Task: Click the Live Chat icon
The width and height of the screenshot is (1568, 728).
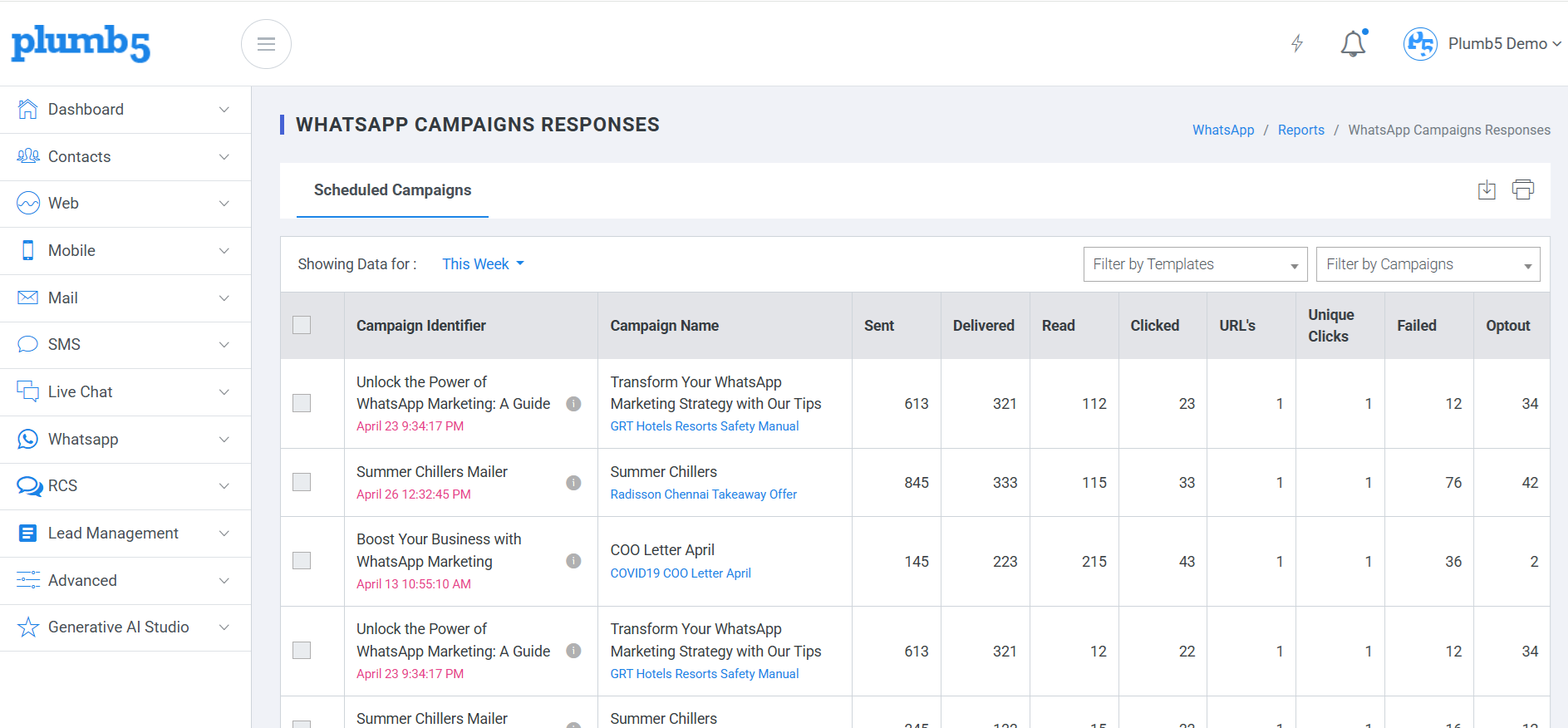Action: [x=28, y=391]
